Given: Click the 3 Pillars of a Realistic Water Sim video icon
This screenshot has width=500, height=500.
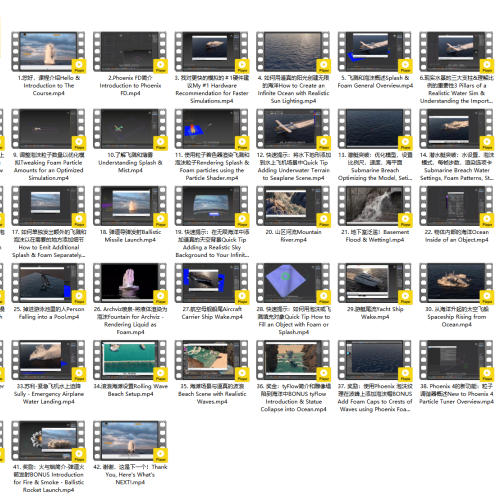Looking at the screenshot, I should coord(457,52).
